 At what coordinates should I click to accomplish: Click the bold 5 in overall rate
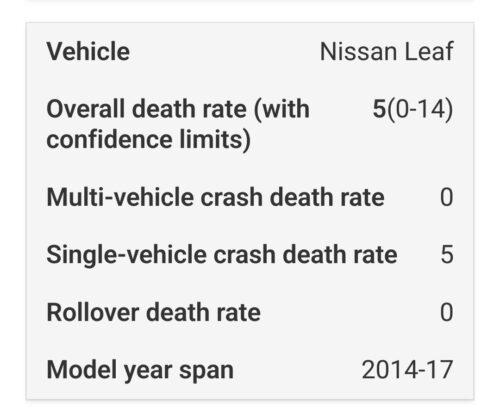pyautogui.click(x=379, y=109)
